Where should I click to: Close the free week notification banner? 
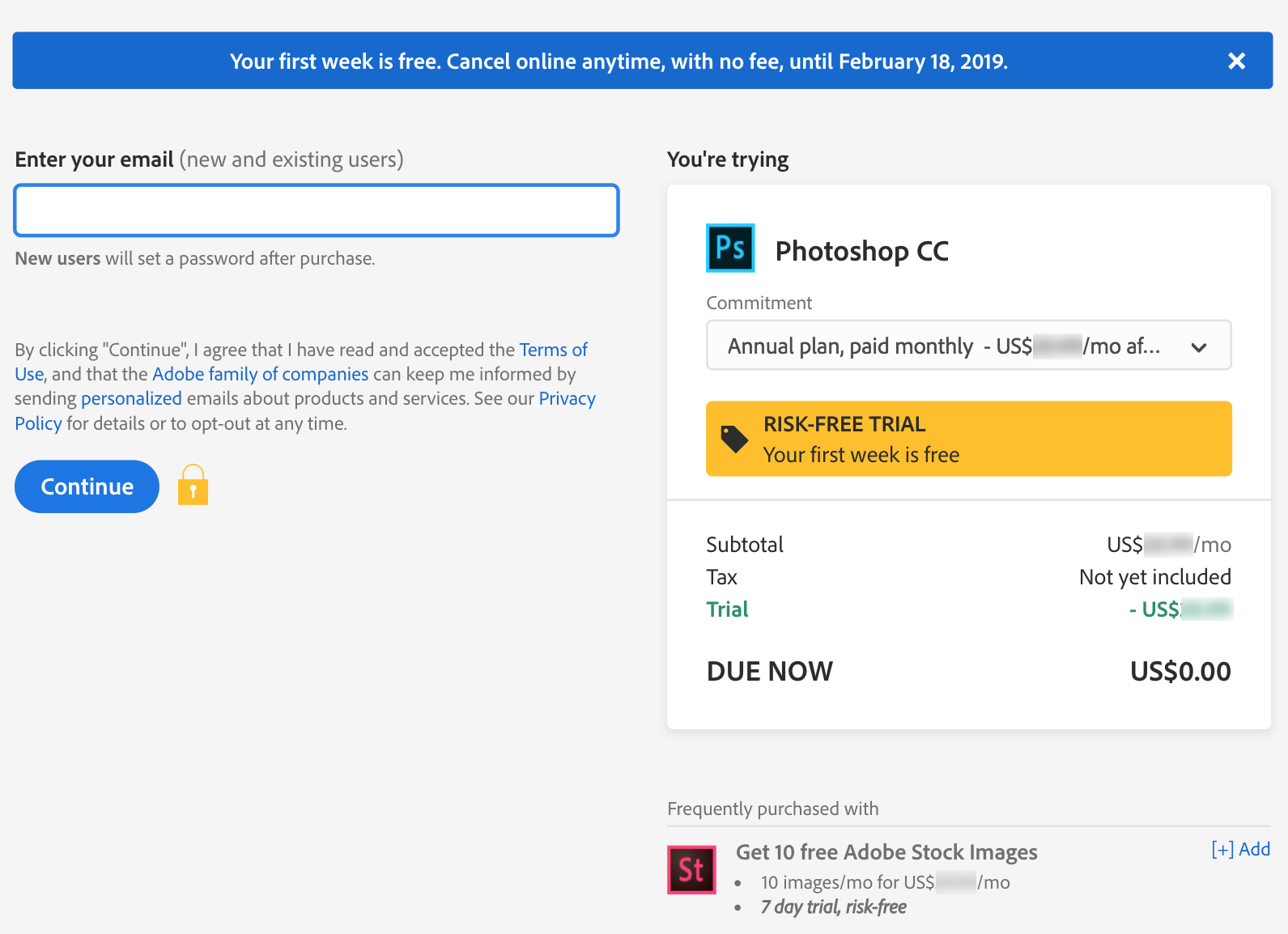click(x=1236, y=61)
